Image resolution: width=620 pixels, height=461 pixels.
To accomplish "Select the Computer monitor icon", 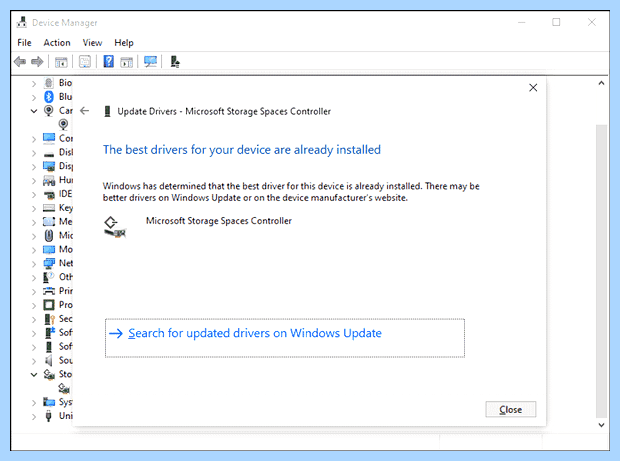I will point(49,138).
